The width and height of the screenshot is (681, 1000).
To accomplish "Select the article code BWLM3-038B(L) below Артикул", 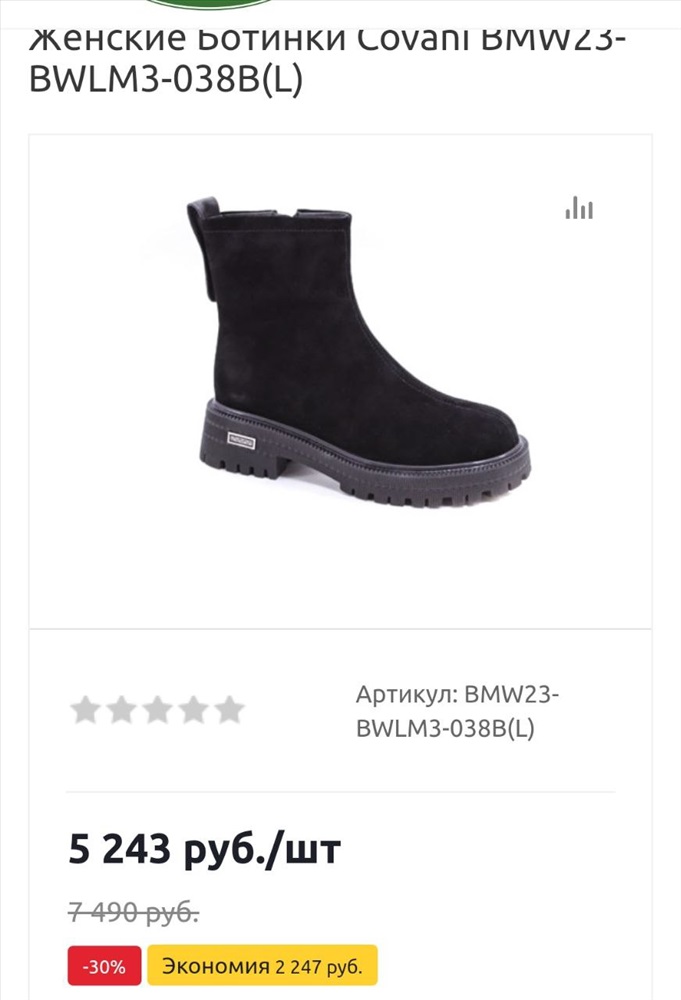I will click(x=445, y=728).
